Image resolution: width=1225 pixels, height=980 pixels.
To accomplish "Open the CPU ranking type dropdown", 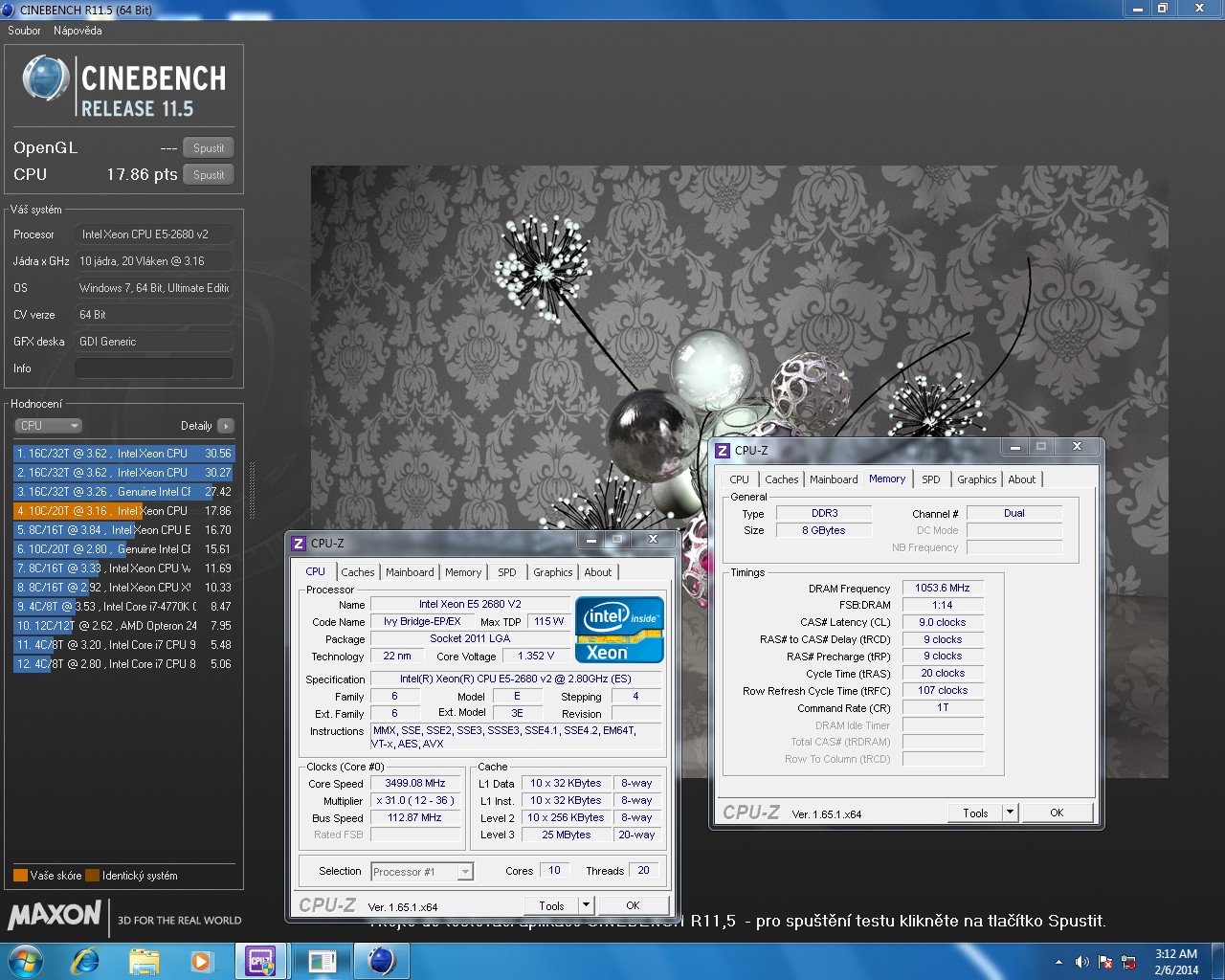I will 48,426.
